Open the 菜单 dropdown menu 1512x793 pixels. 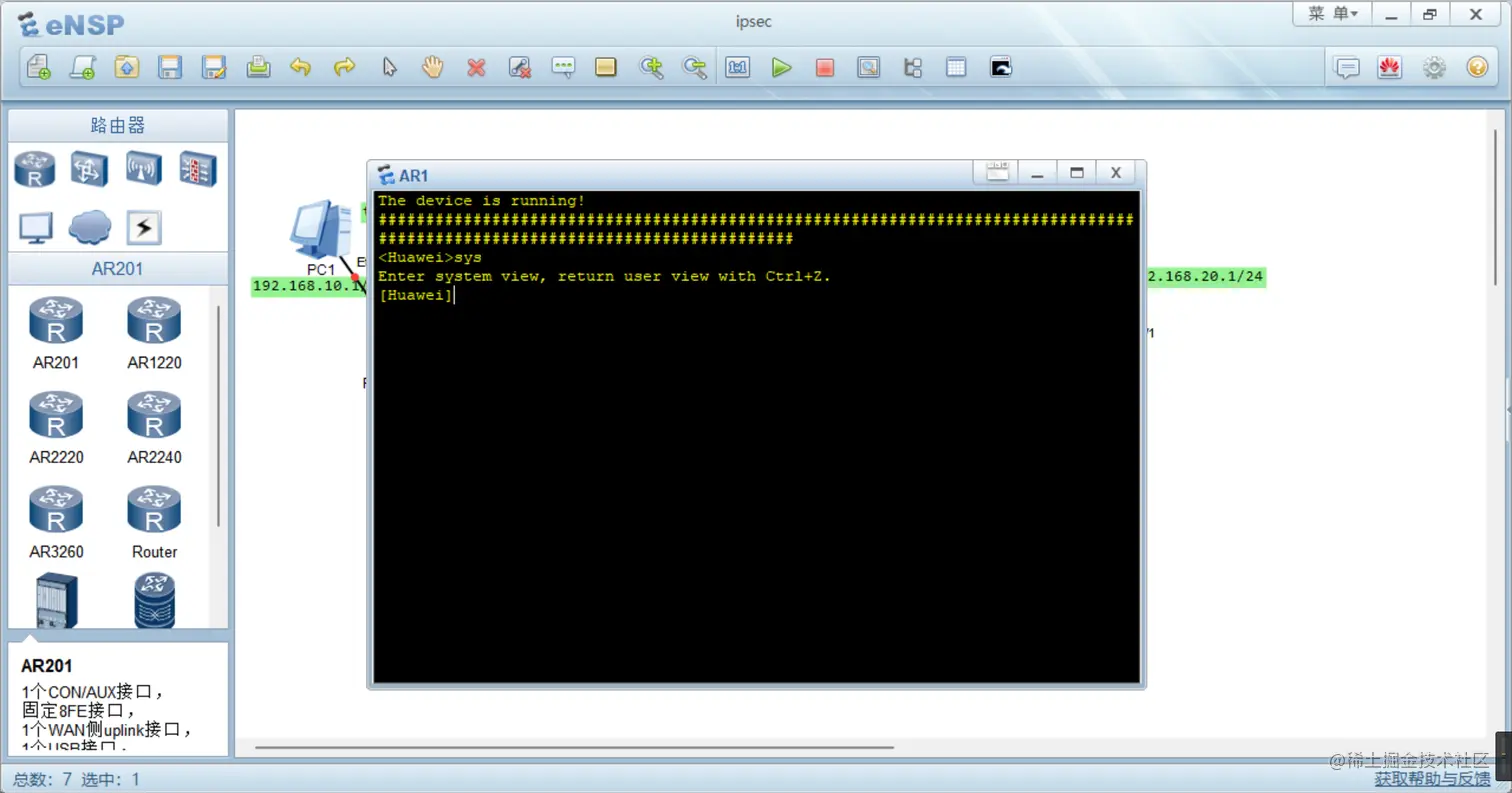tap(1333, 13)
